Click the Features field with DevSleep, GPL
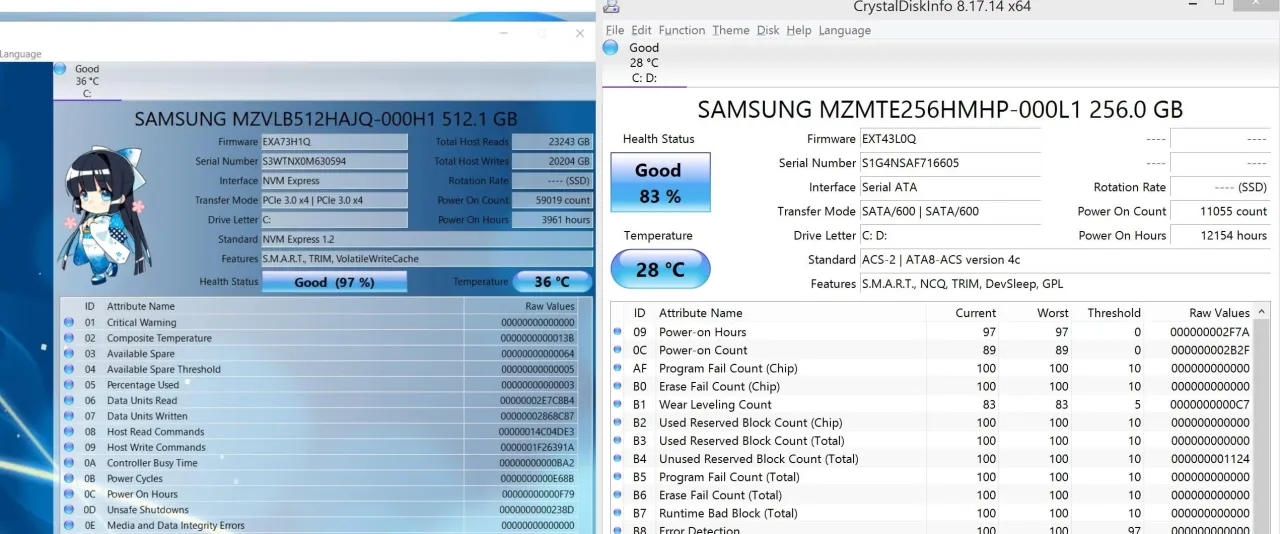 tap(1065, 284)
